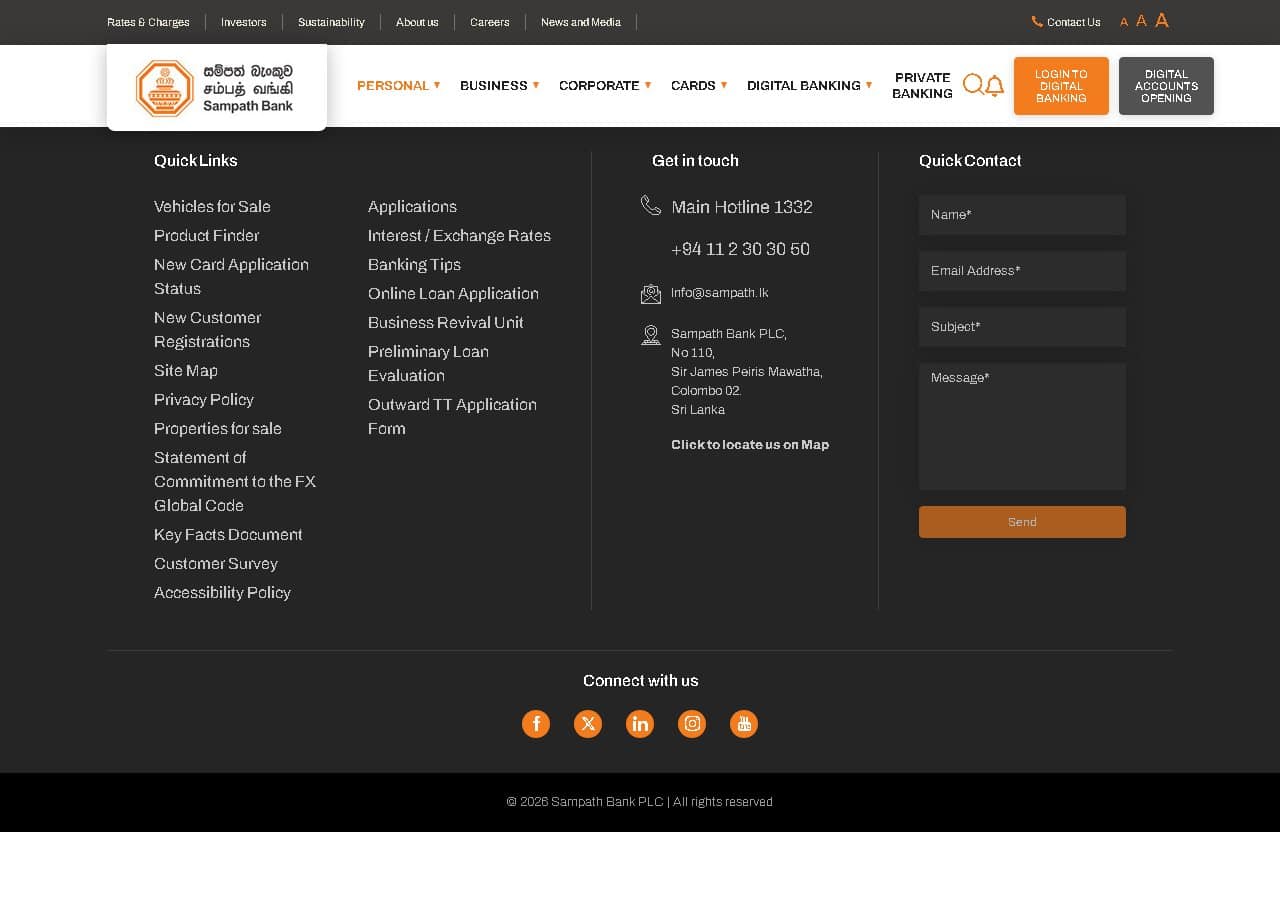Click the map pin icon beside the address
This screenshot has height=900, width=1280.
(x=651, y=335)
